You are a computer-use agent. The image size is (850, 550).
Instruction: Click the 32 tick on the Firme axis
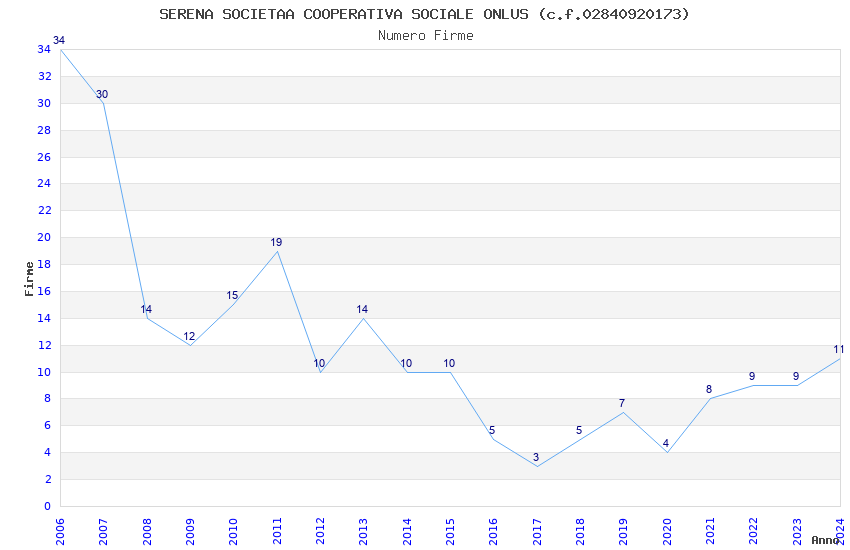pyautogui.click(x=44, y=76)
